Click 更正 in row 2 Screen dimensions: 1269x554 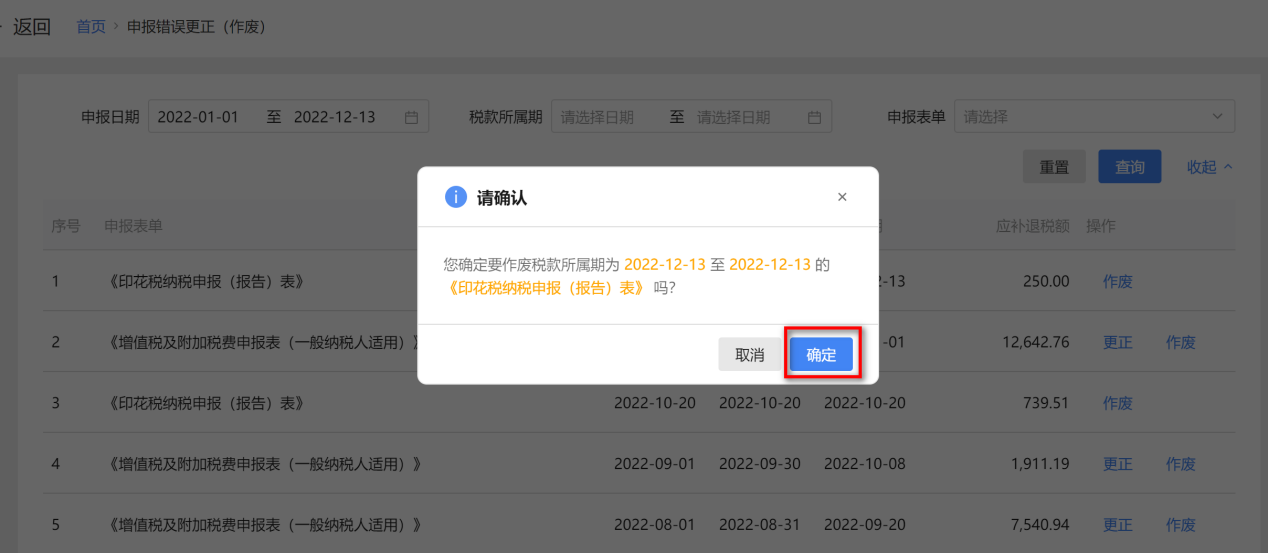coord(1117,342)
